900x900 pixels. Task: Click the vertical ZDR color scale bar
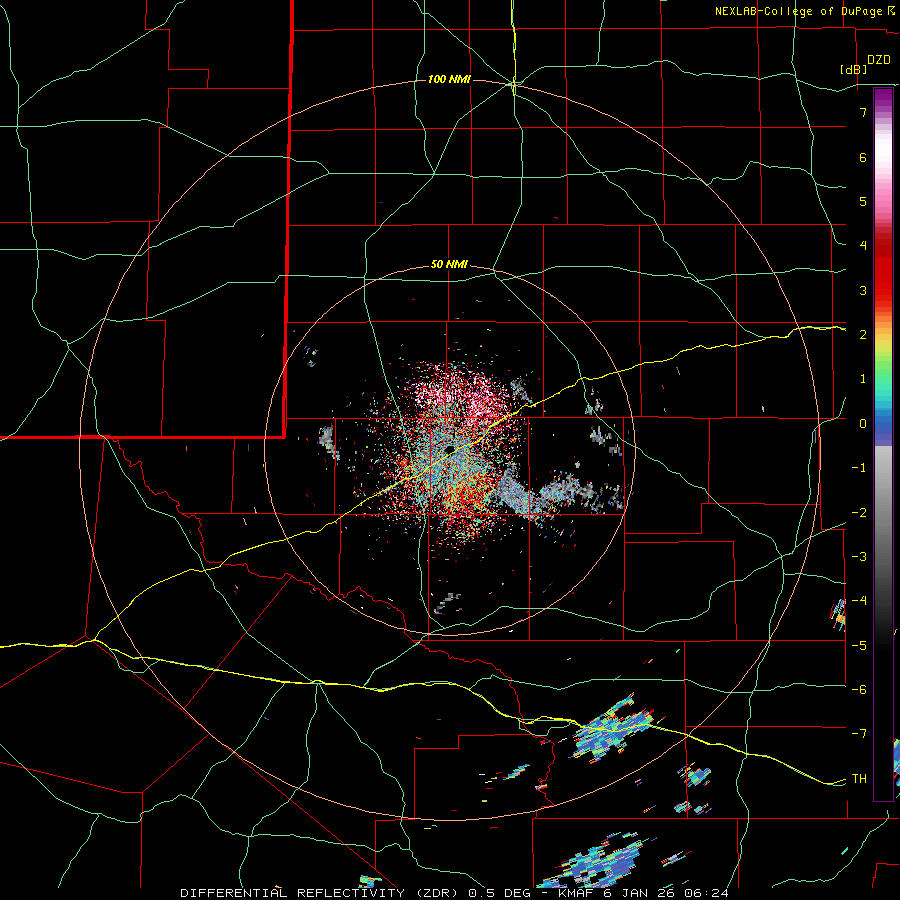tap(883, 444)
